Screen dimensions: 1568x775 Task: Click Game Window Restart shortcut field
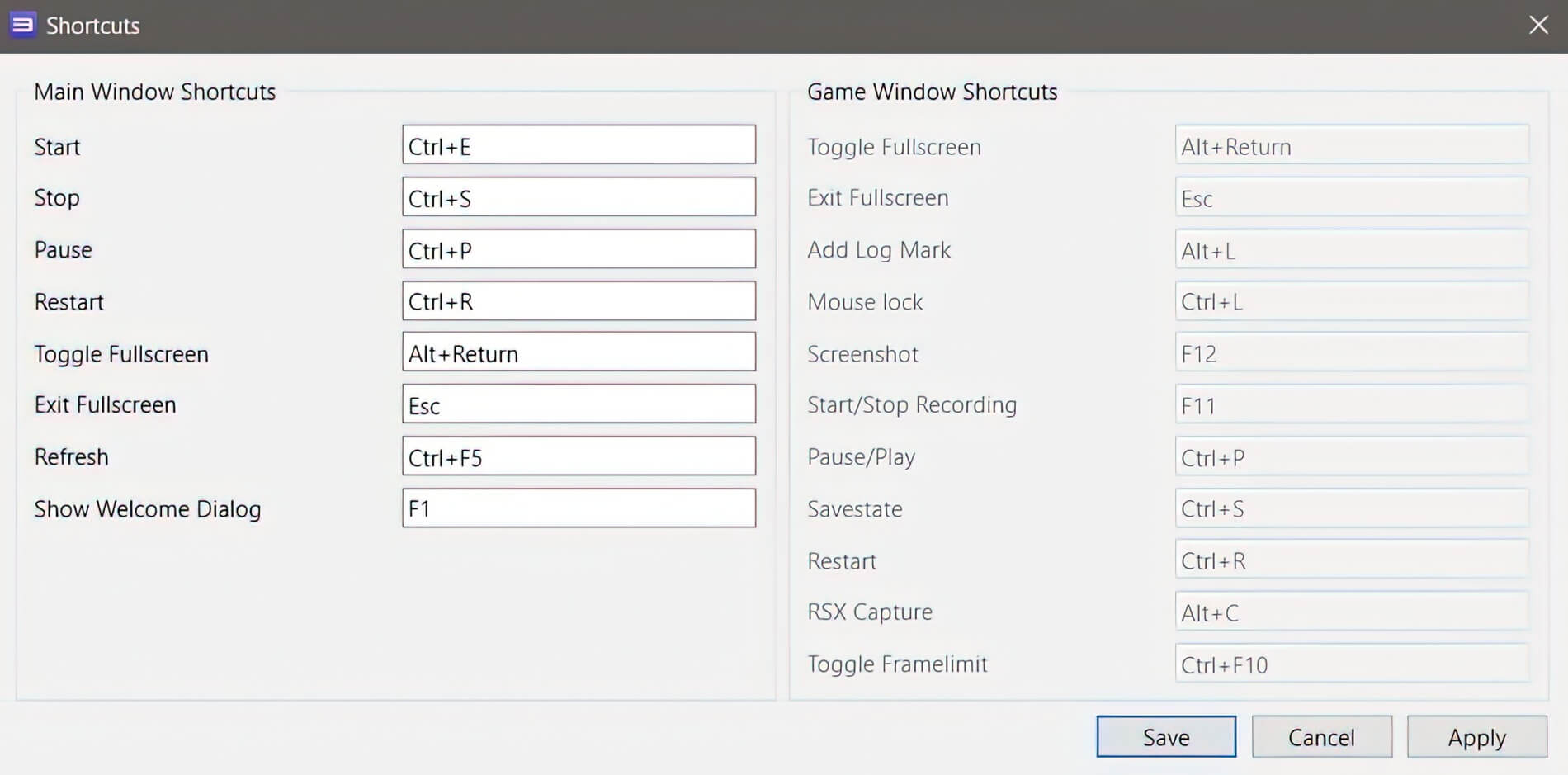[1352, 560]
